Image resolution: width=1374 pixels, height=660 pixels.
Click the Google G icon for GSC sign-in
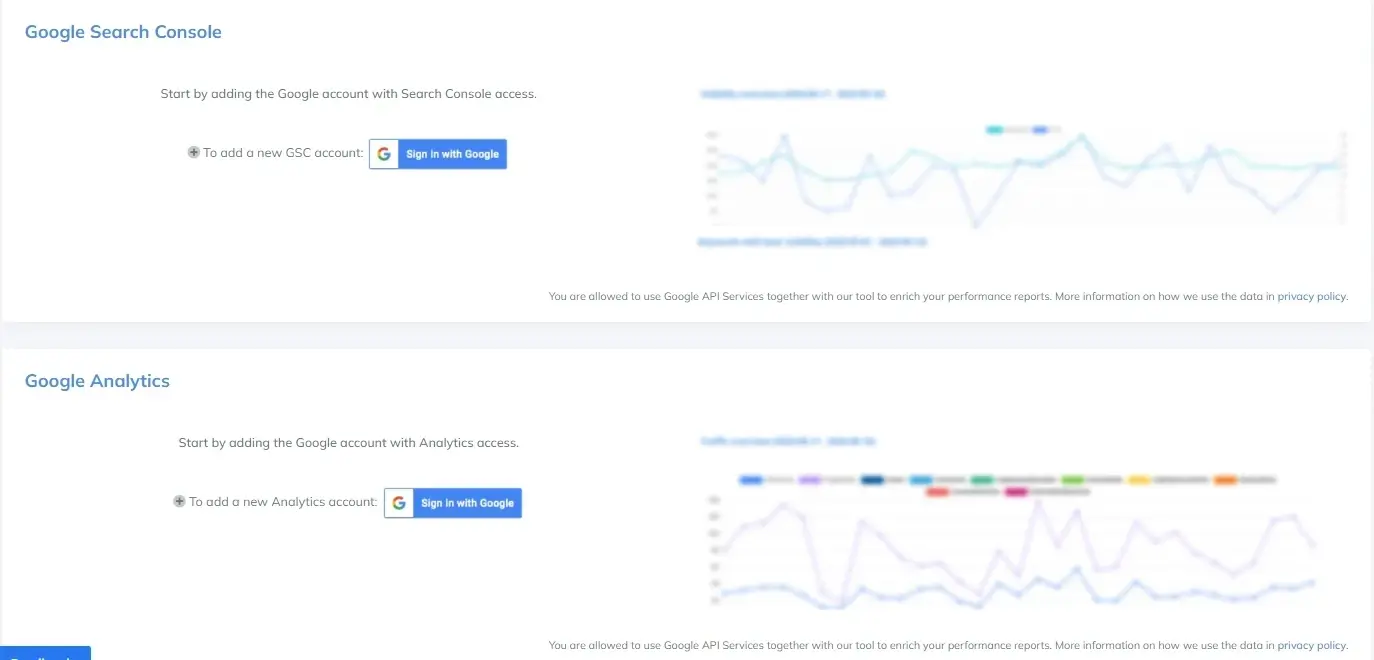[384, 153]
